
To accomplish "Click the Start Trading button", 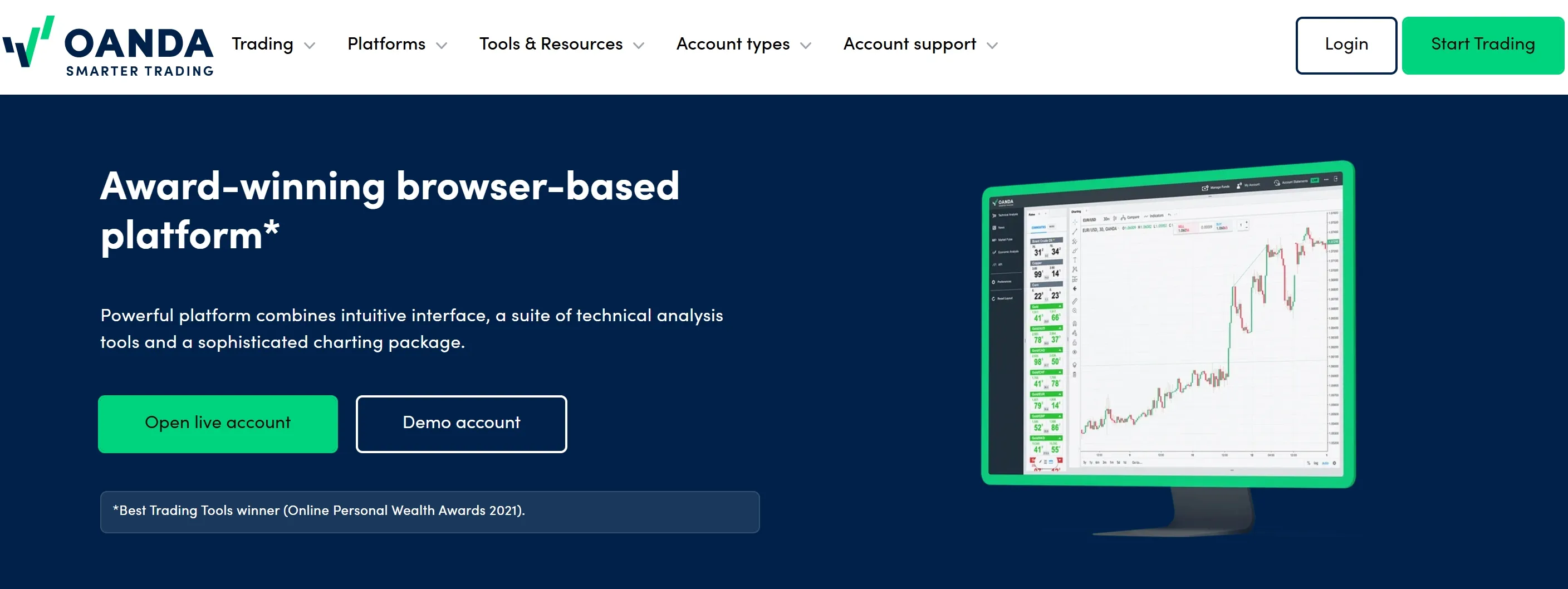I will [1483, 46].
